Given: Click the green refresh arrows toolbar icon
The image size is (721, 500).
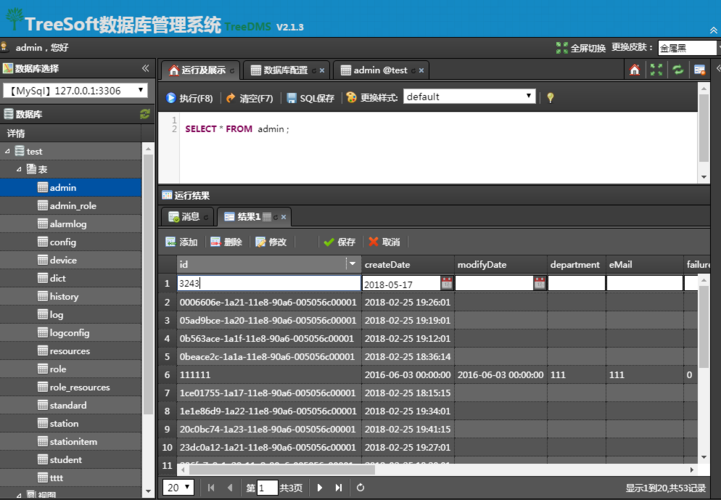Looking at the screenshot, I should point(678,70).
